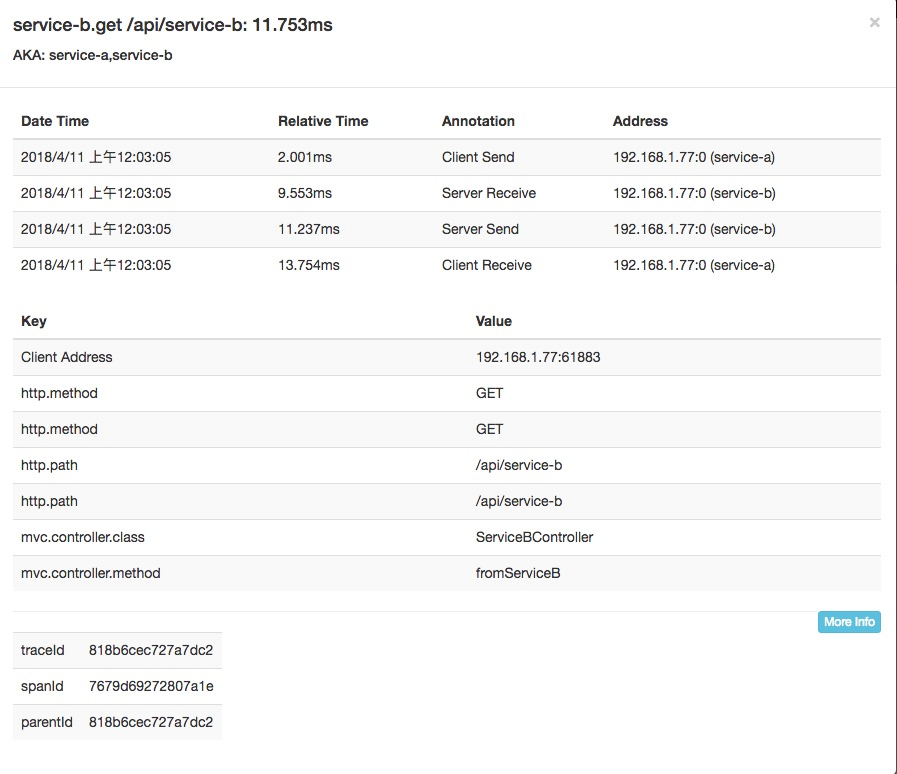Click the Relative Time column header
Viewport: 897px width, 774px height.
point(323,121)
